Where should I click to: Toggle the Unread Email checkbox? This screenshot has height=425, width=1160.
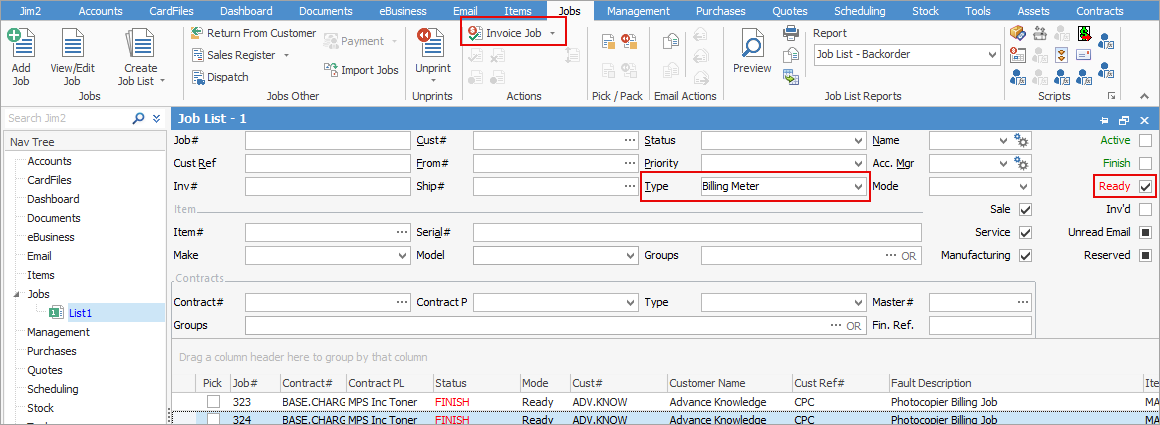coord(1145,232)
